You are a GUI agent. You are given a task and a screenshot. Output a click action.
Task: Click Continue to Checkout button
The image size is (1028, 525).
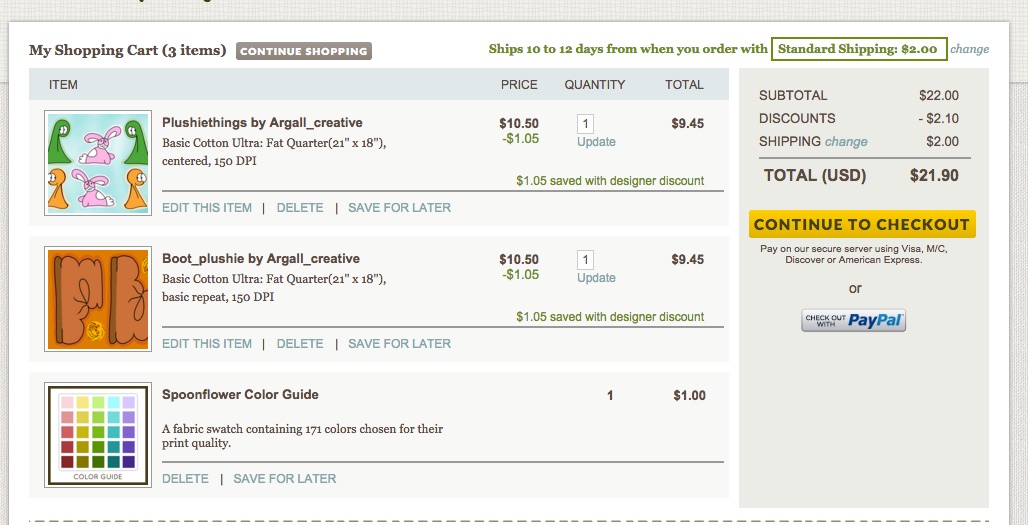point(862,224)
